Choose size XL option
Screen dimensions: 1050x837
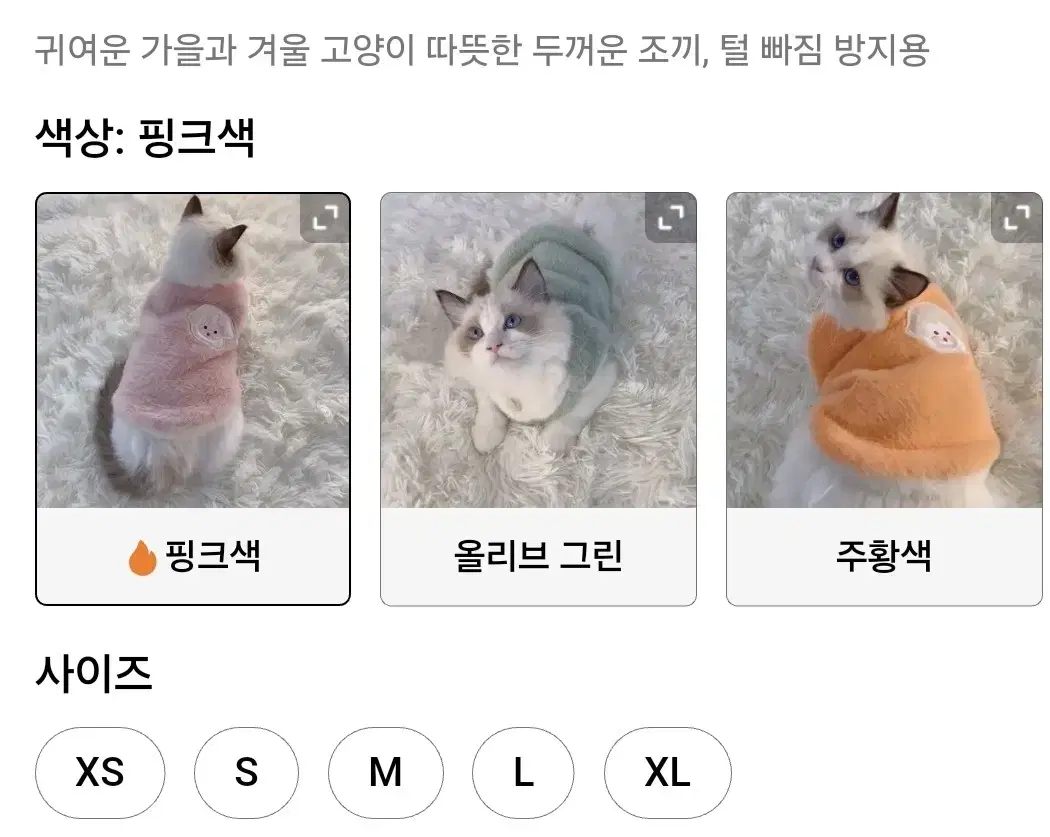[668, 773]
